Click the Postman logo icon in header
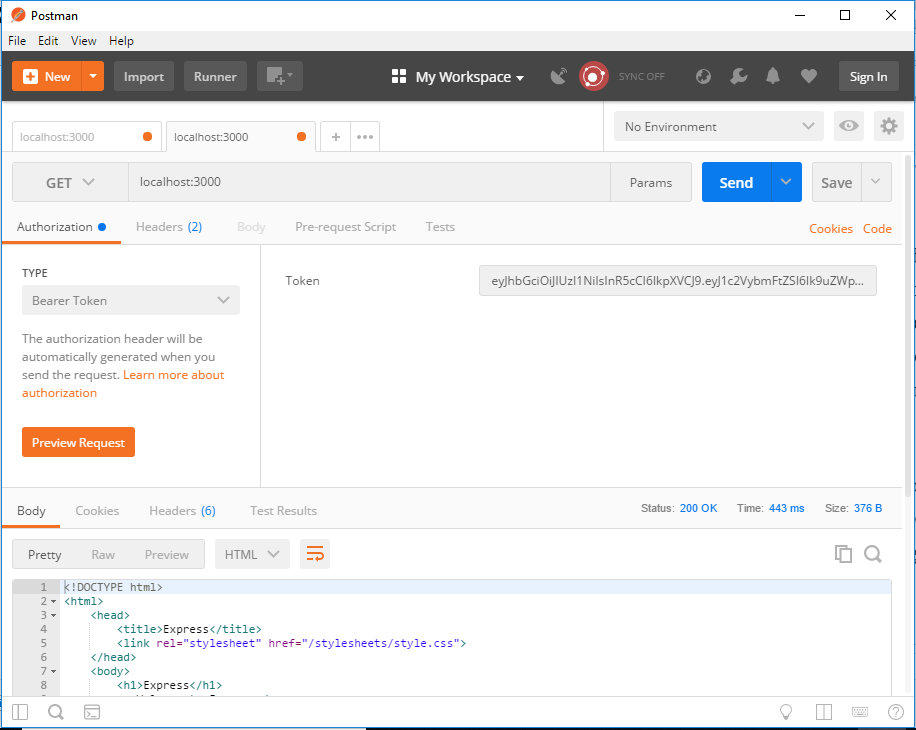Image resolution: width=916 pixels, height=730 pixels. [593, 76]
